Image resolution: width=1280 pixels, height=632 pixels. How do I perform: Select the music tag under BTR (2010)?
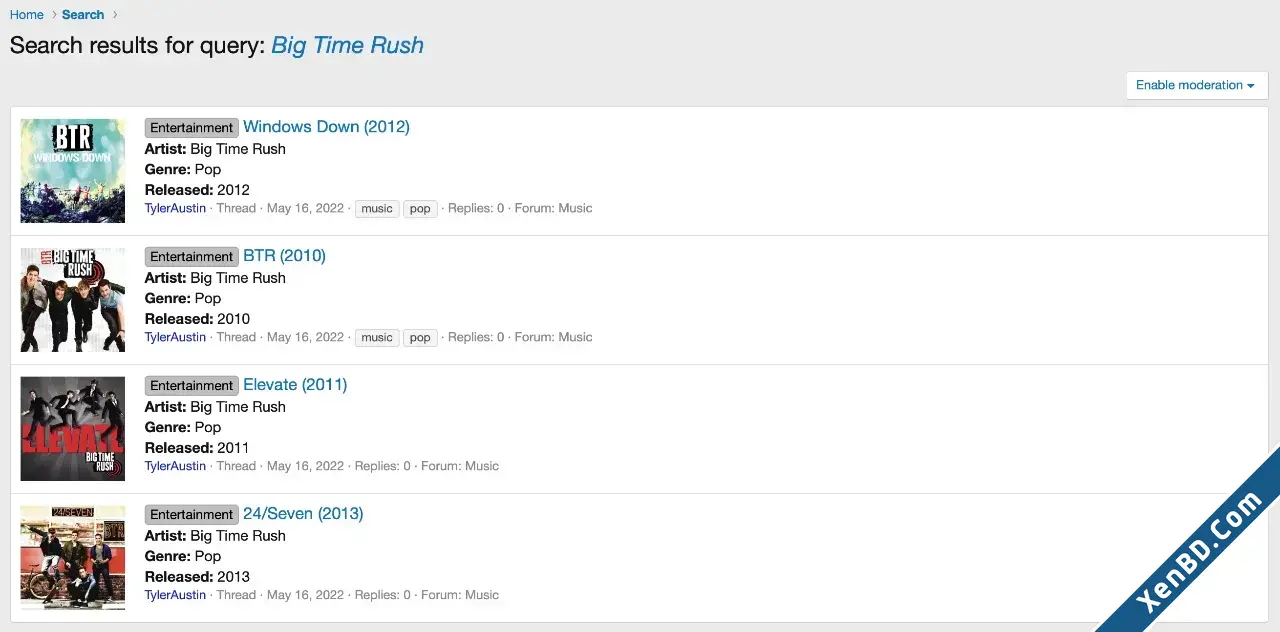coord(377,338)
